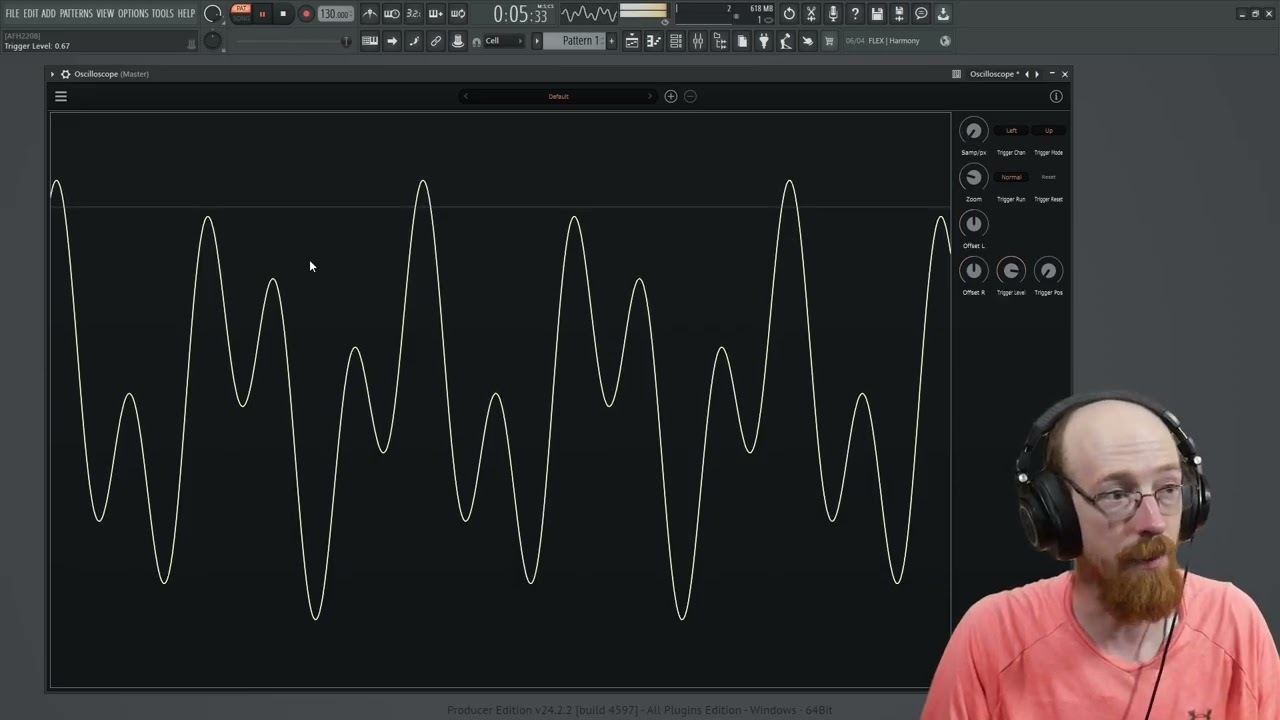Image resolution: width=1280 pixels, height=720 pixels.
Task: Toggle loop recording icon
Action: coord(457,14)
